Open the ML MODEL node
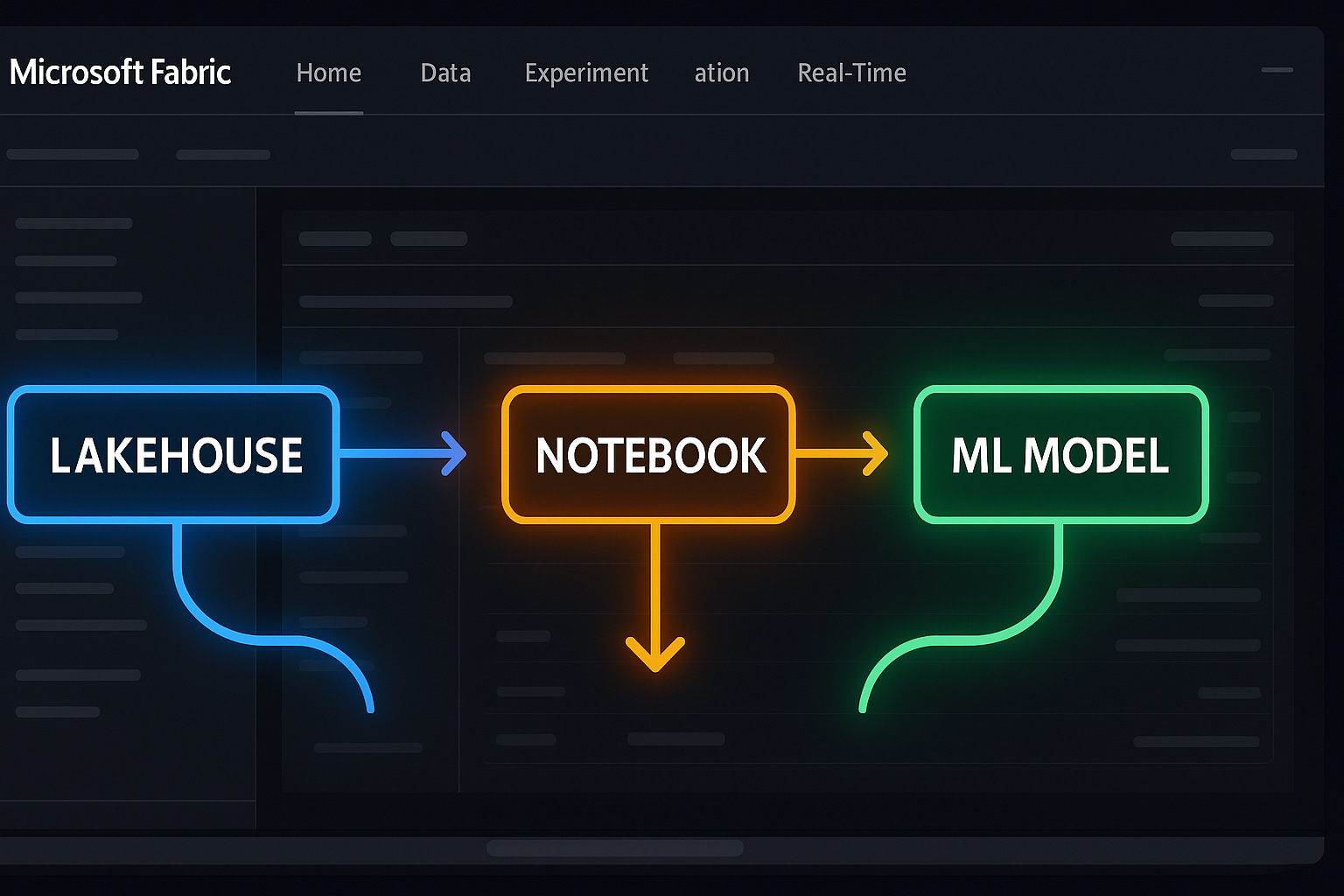This screenshot has height=896, width=1344. [1060, 454]
